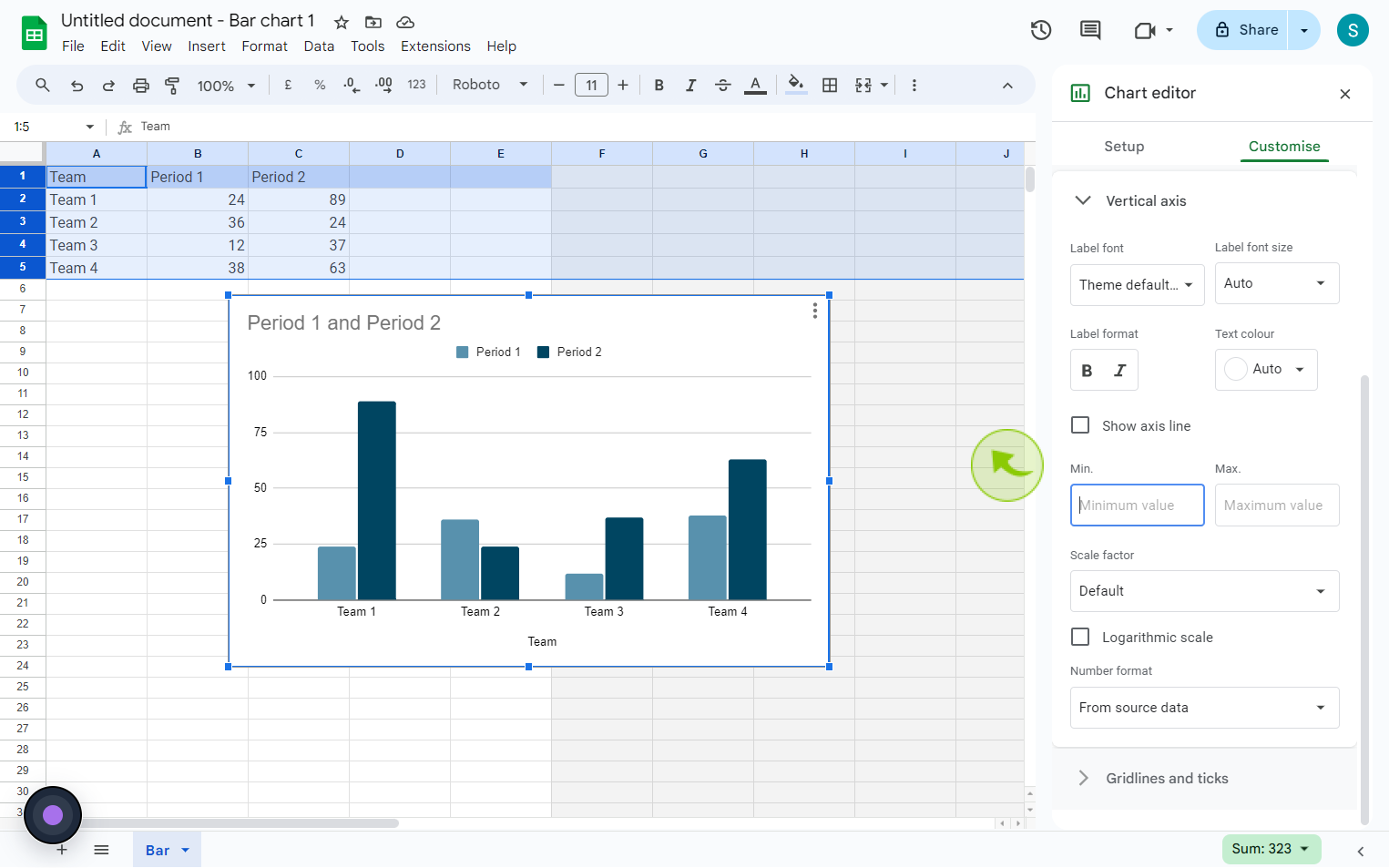Click the Minimum value field

[1137, 505]
